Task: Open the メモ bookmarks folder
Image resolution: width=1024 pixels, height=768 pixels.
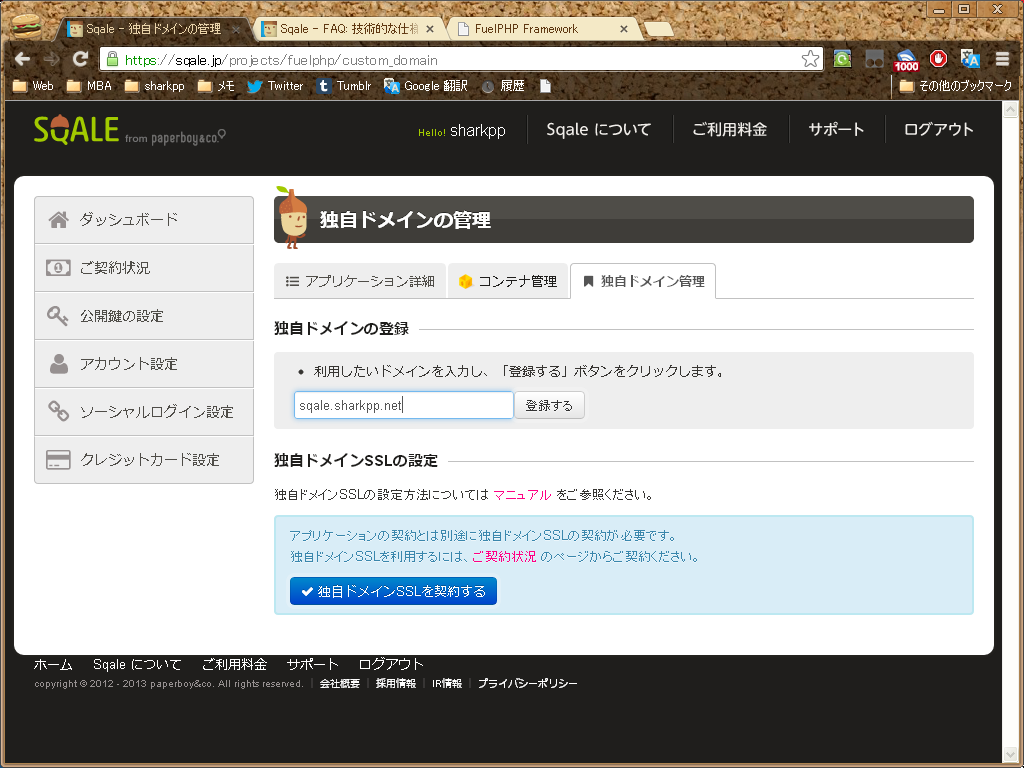Action: pyautogui.click(x=216, y=86)
